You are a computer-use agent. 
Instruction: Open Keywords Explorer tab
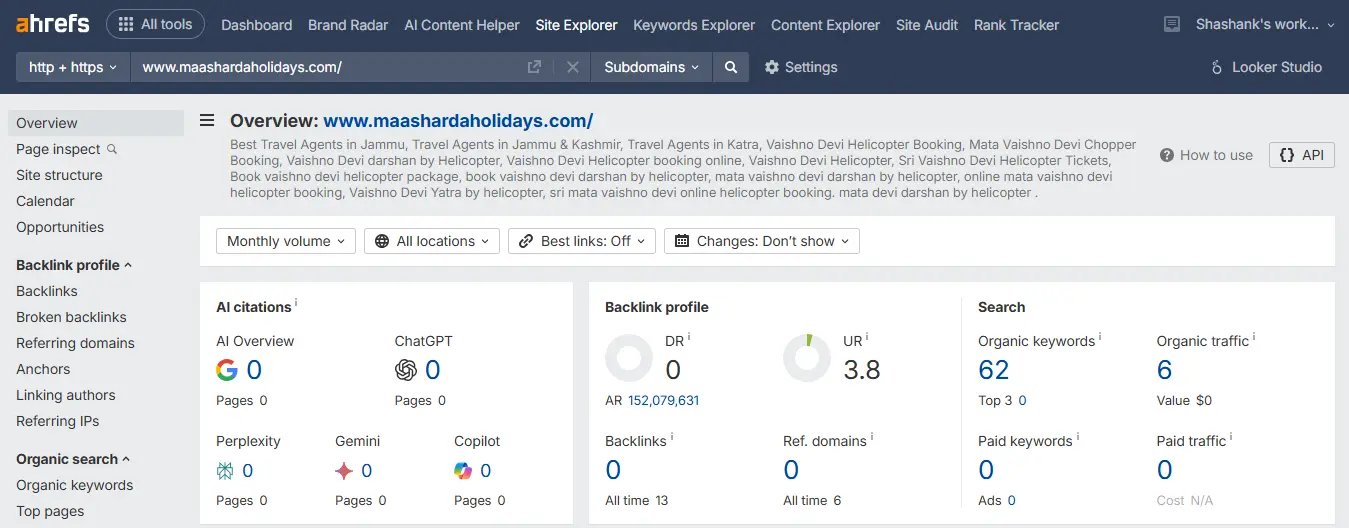pyautogui.click(x=694, y=25)
